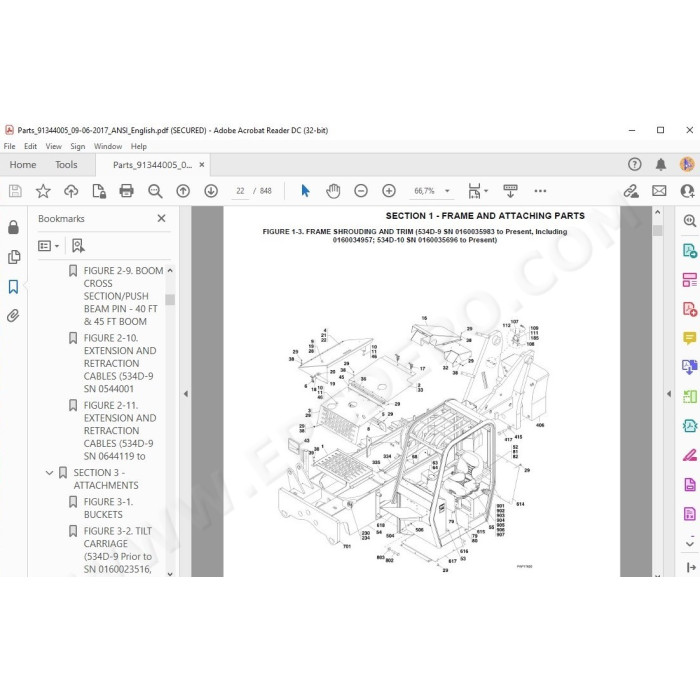Open the File menu
The height and width of the screenshot is (700, 700).
coord(9,146)
